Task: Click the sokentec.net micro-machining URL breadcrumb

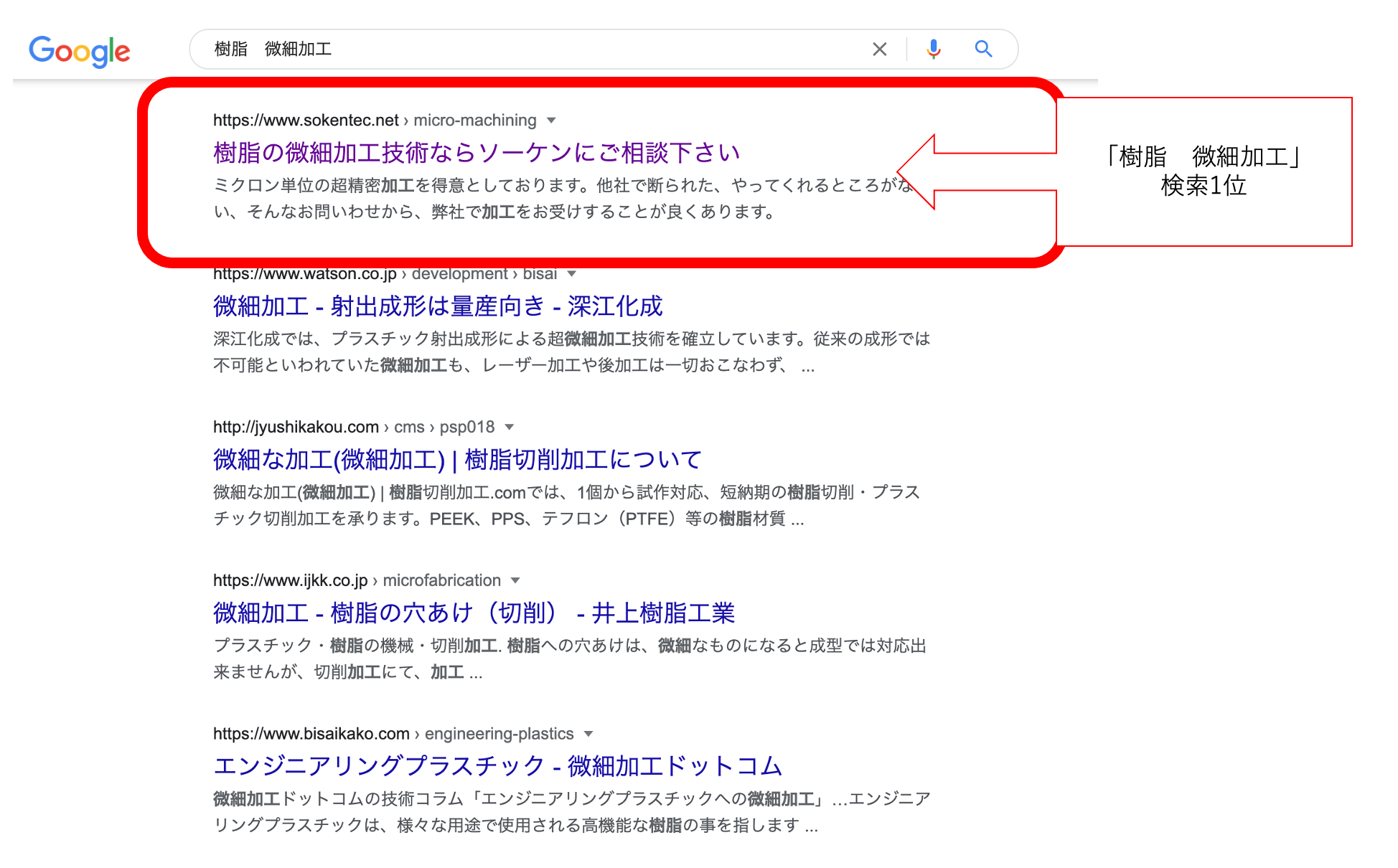Action: tap(374, 121)
